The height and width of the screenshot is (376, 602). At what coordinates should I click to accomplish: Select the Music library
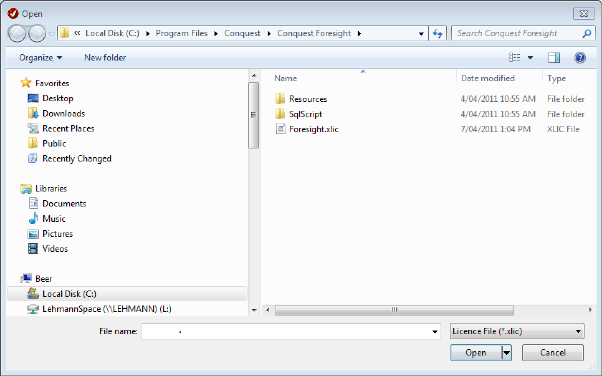53,219
